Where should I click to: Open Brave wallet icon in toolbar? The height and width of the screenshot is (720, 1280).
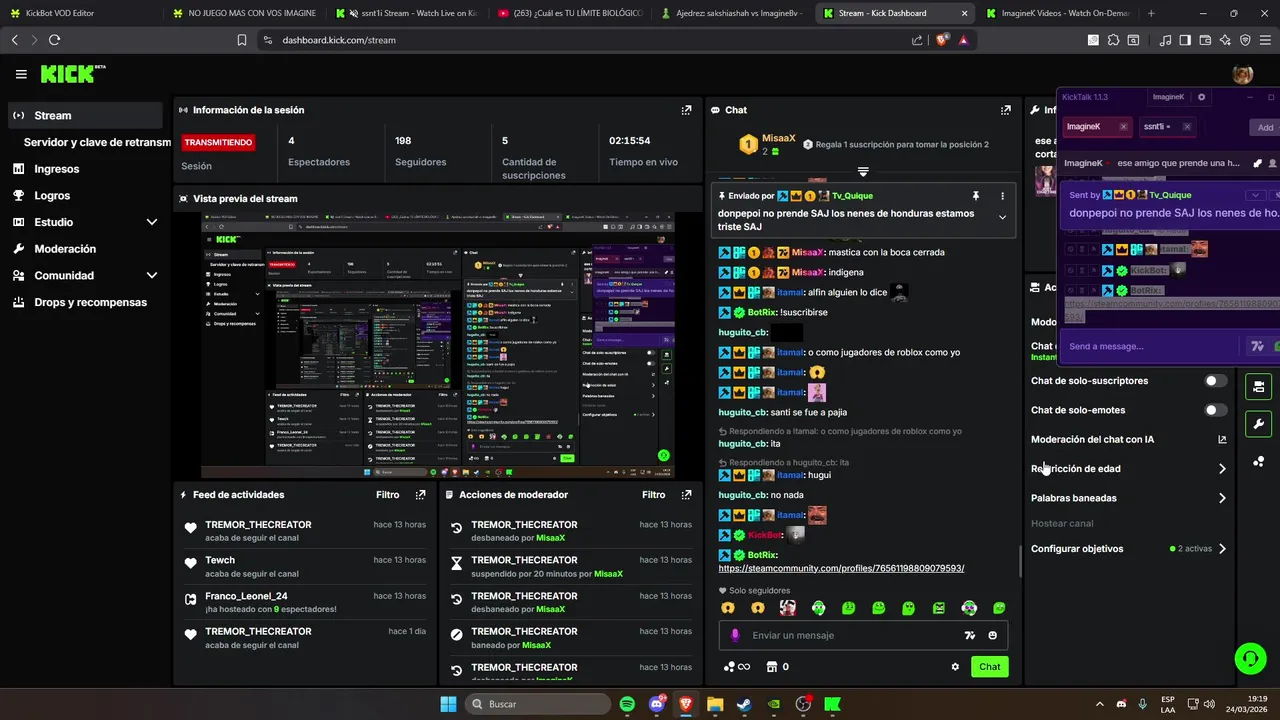tap(1205, 40)
